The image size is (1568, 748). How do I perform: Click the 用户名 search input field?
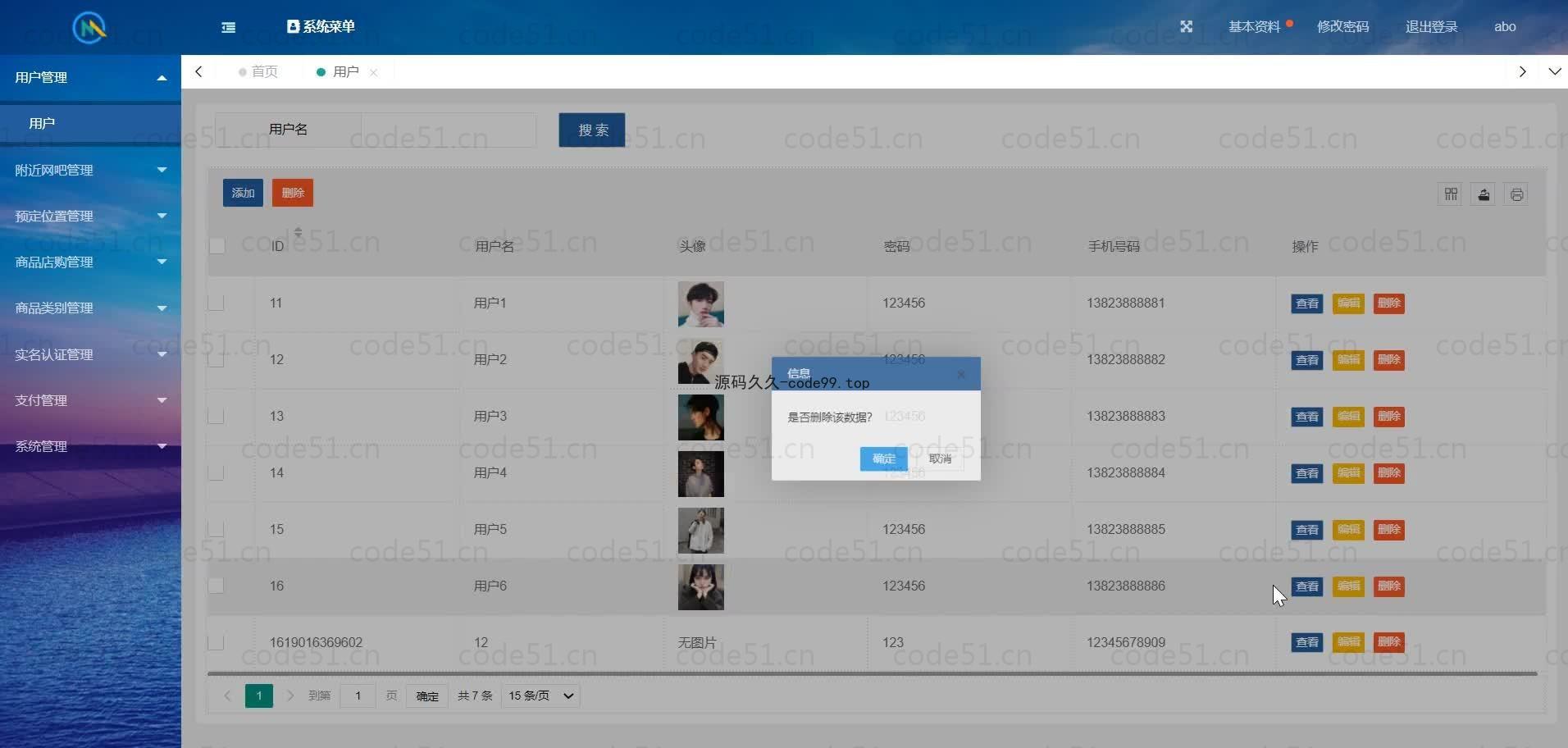pyautogui.click(x=448, y=130)
